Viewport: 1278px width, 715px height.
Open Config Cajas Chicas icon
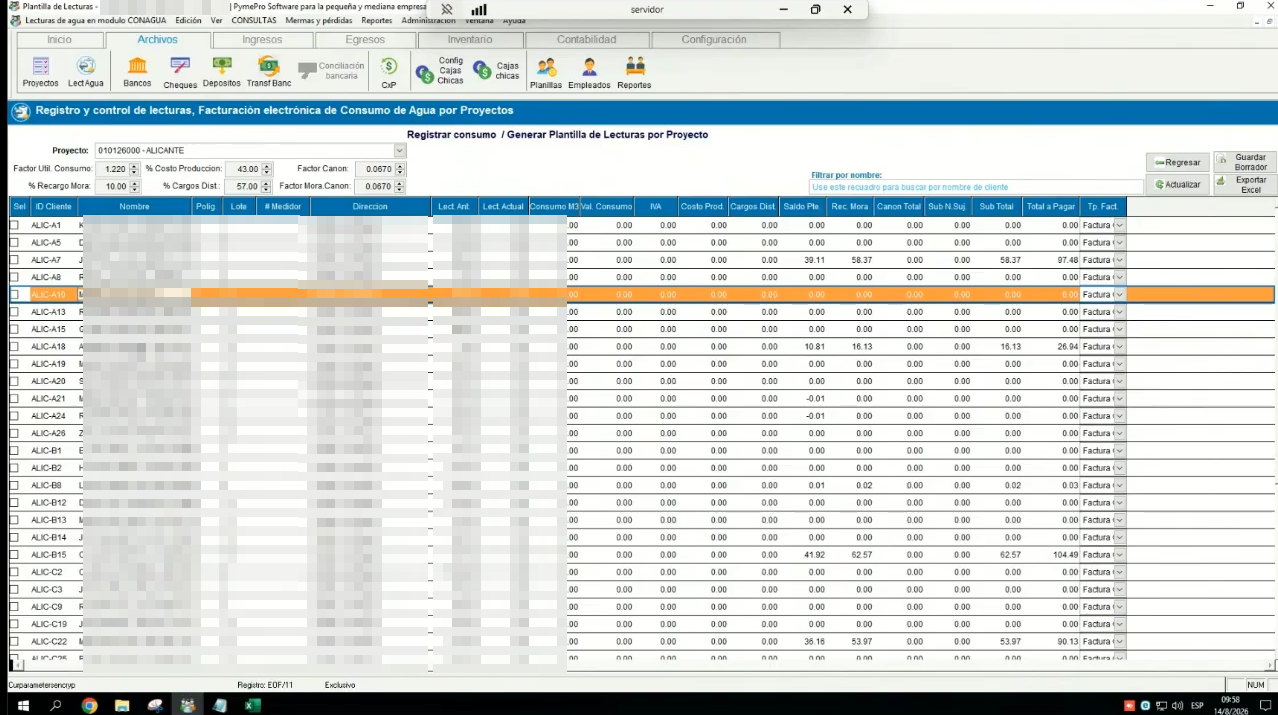(440, 70)
